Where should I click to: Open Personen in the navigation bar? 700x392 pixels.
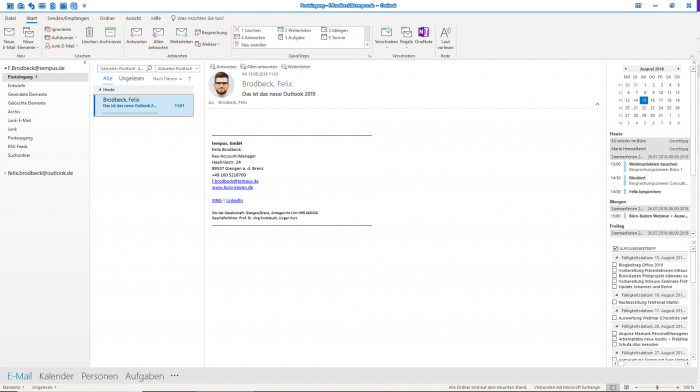(x=100, y=376)
